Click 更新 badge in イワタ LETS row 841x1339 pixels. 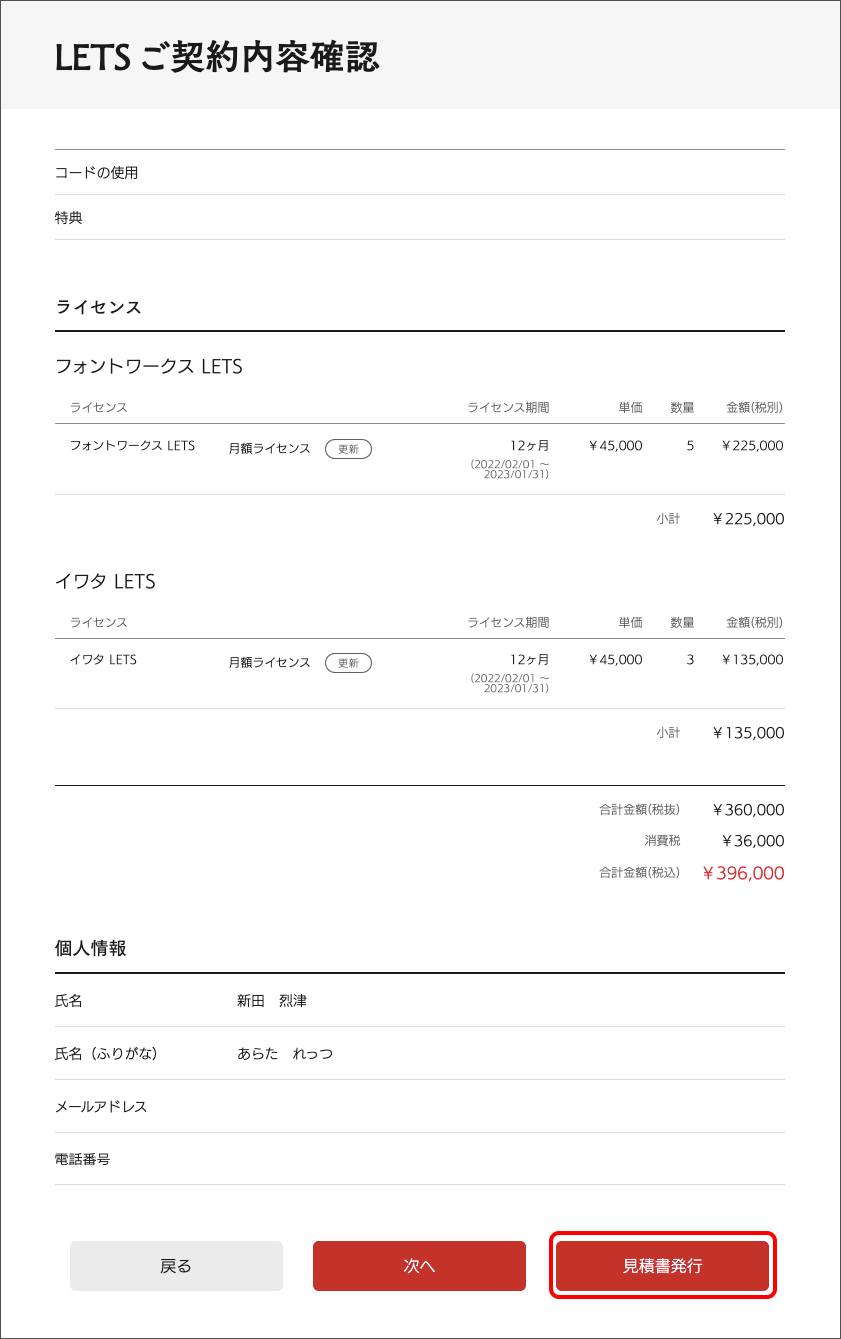click(x=348, y=663)
